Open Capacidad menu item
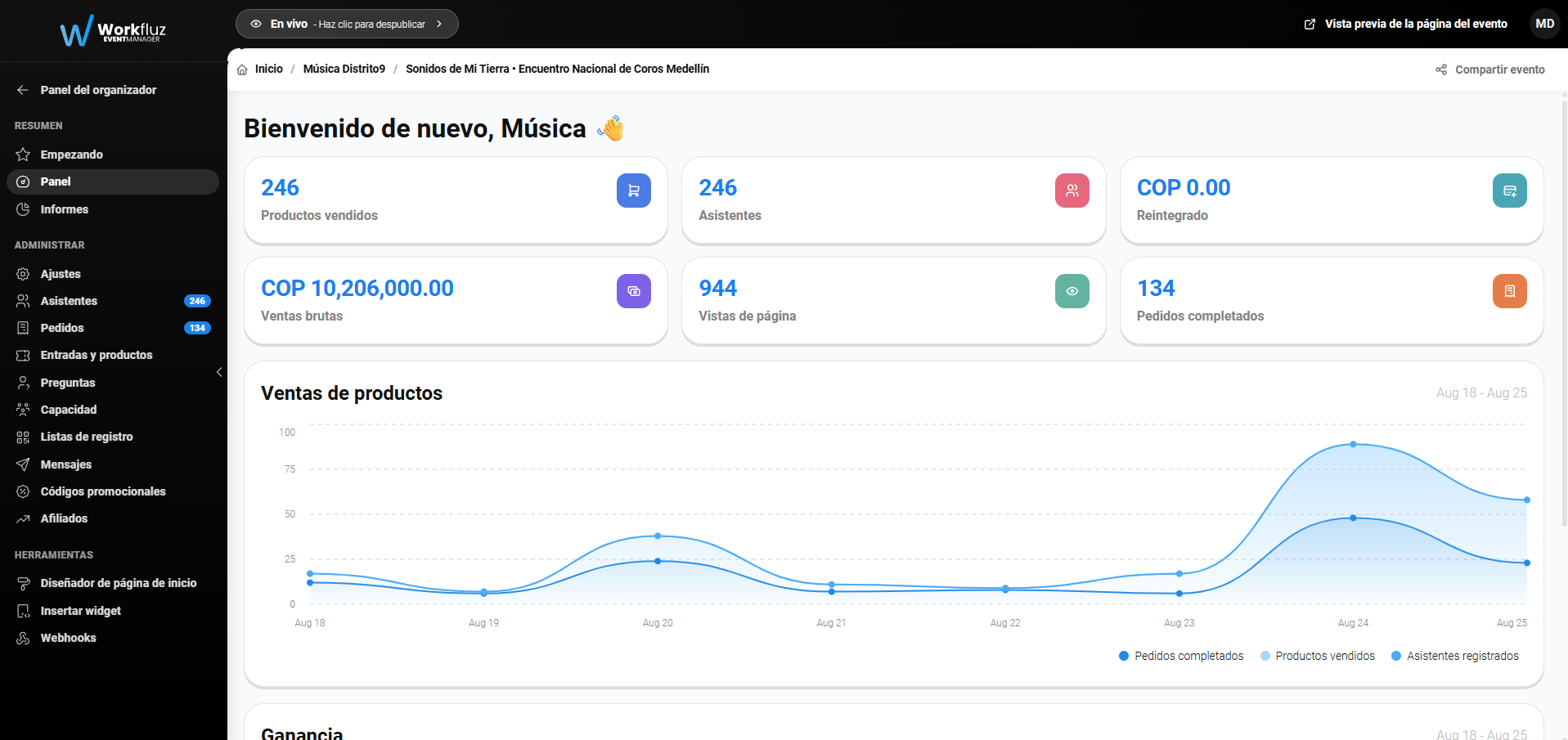 [x=113, y=410]
